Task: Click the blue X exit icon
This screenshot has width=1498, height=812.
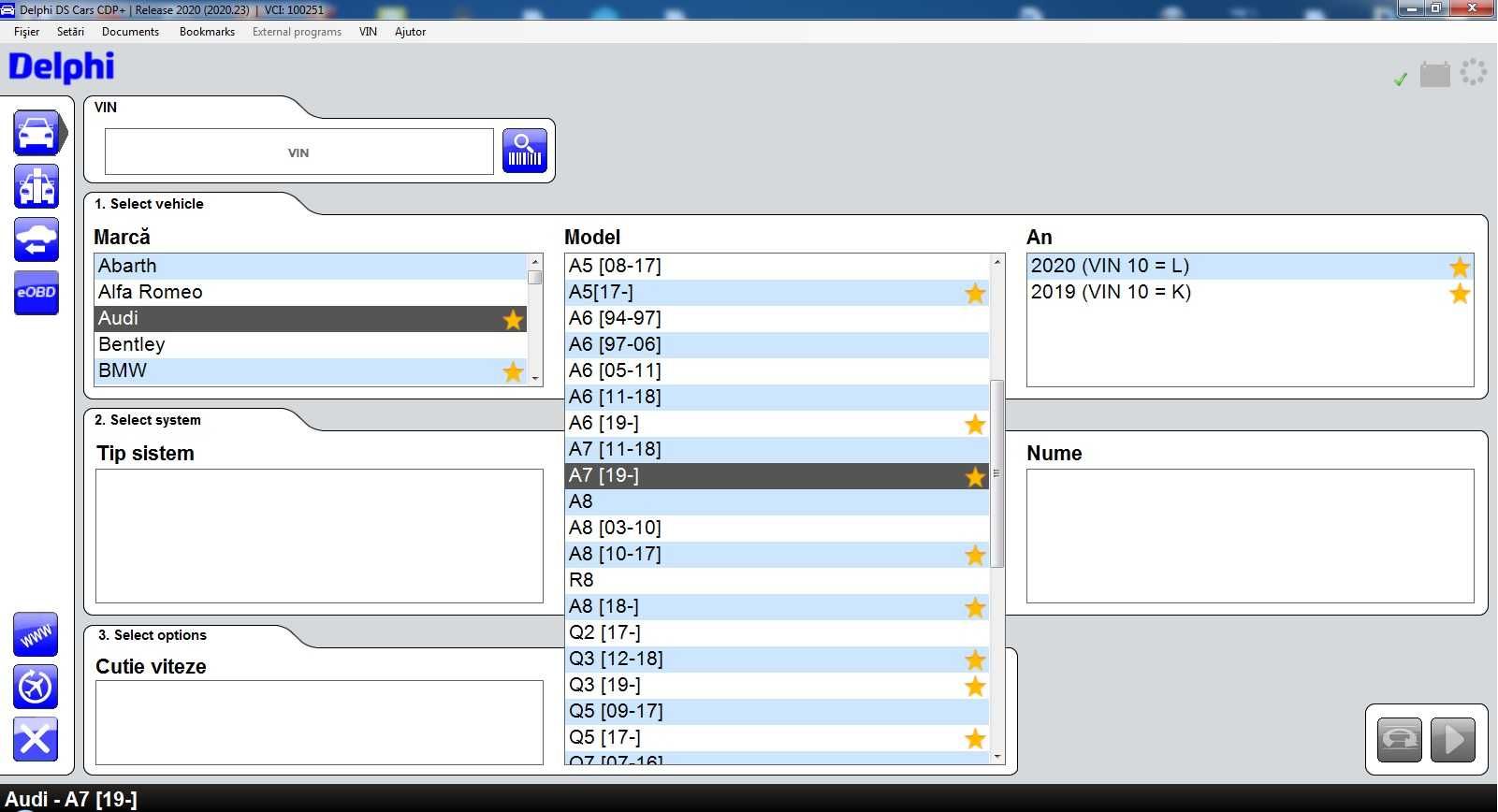Action: [36, 740]
